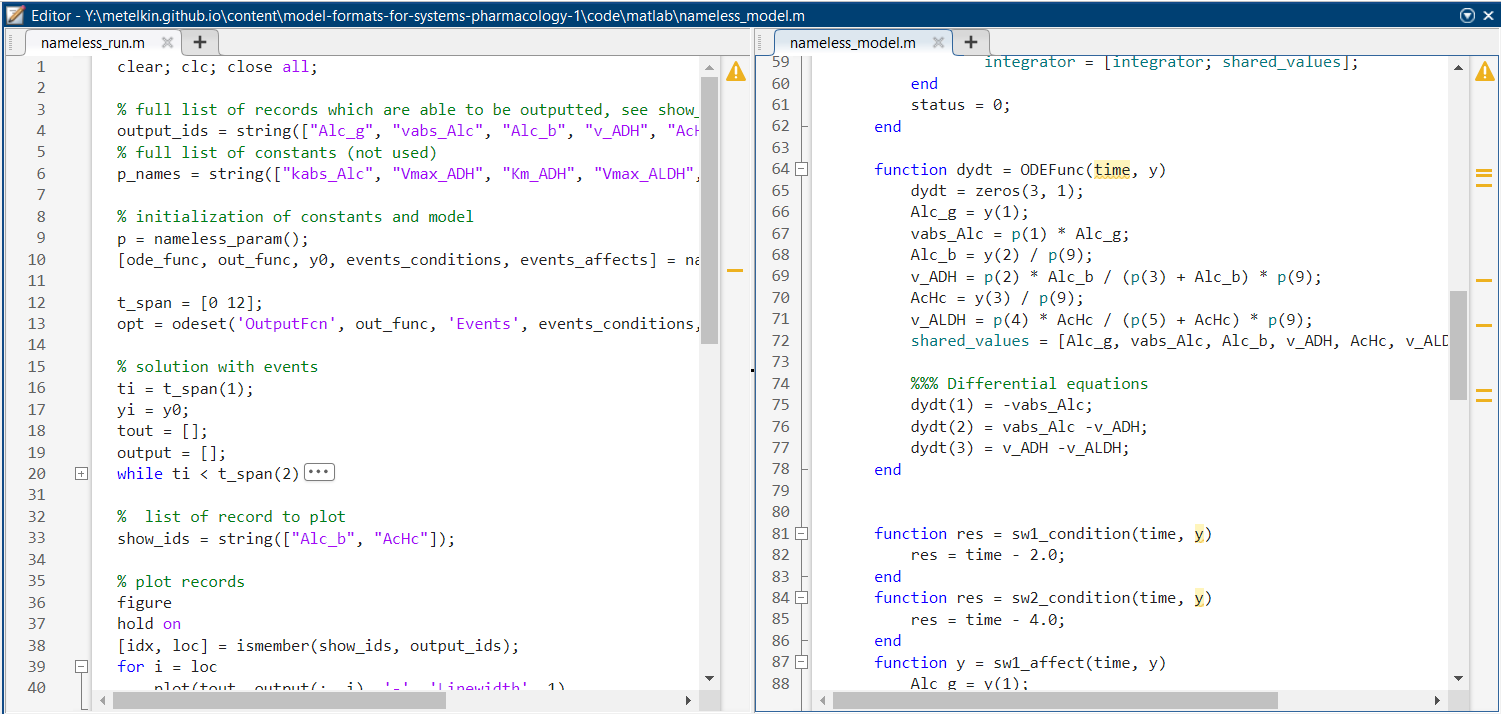Click right pane horizontal scrollbar thumb
The image size is (1501, 714).
pyautogui.click(x=1055, y=700)
